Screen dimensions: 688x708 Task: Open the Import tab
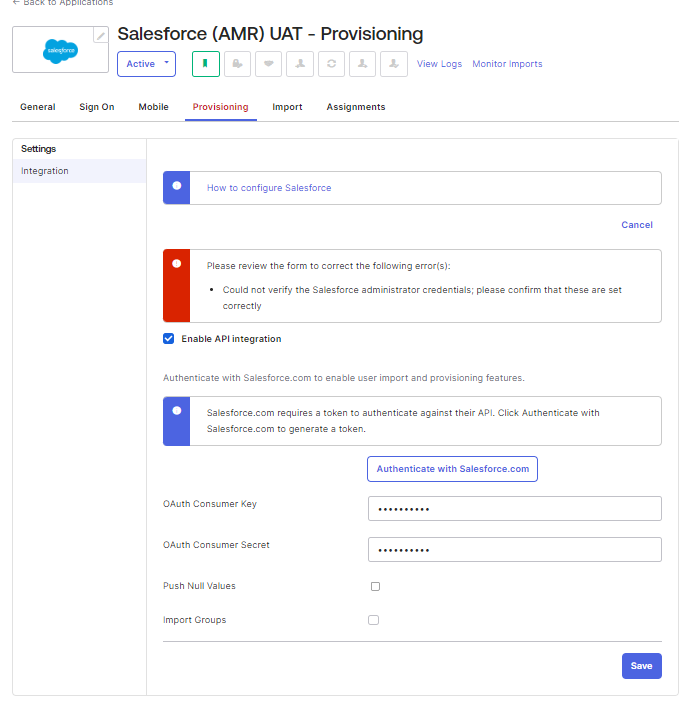(x=287, y=107)
